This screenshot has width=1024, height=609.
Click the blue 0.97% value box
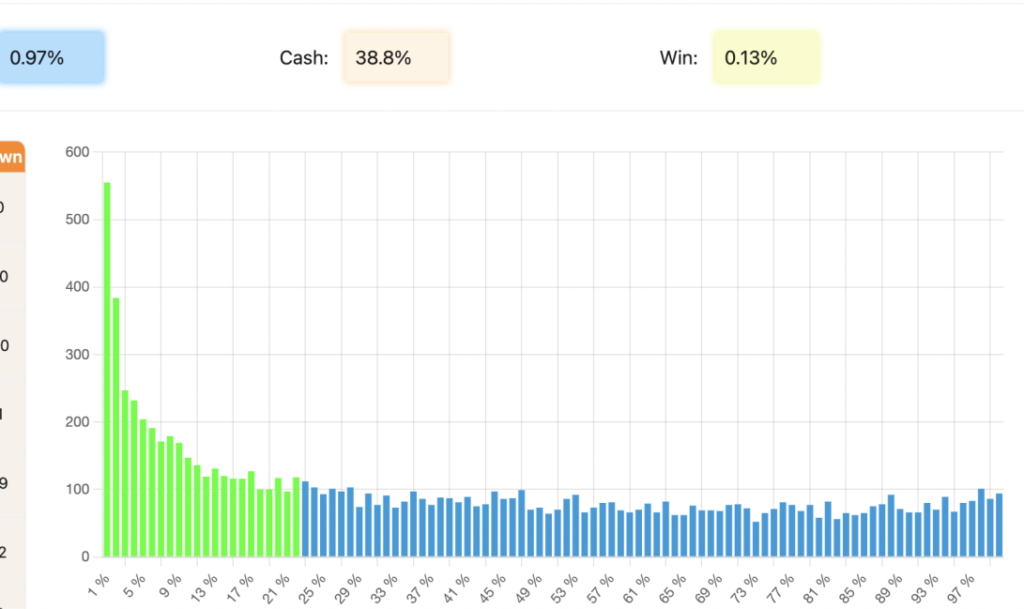pyautogui.click(x=50, y=58)
